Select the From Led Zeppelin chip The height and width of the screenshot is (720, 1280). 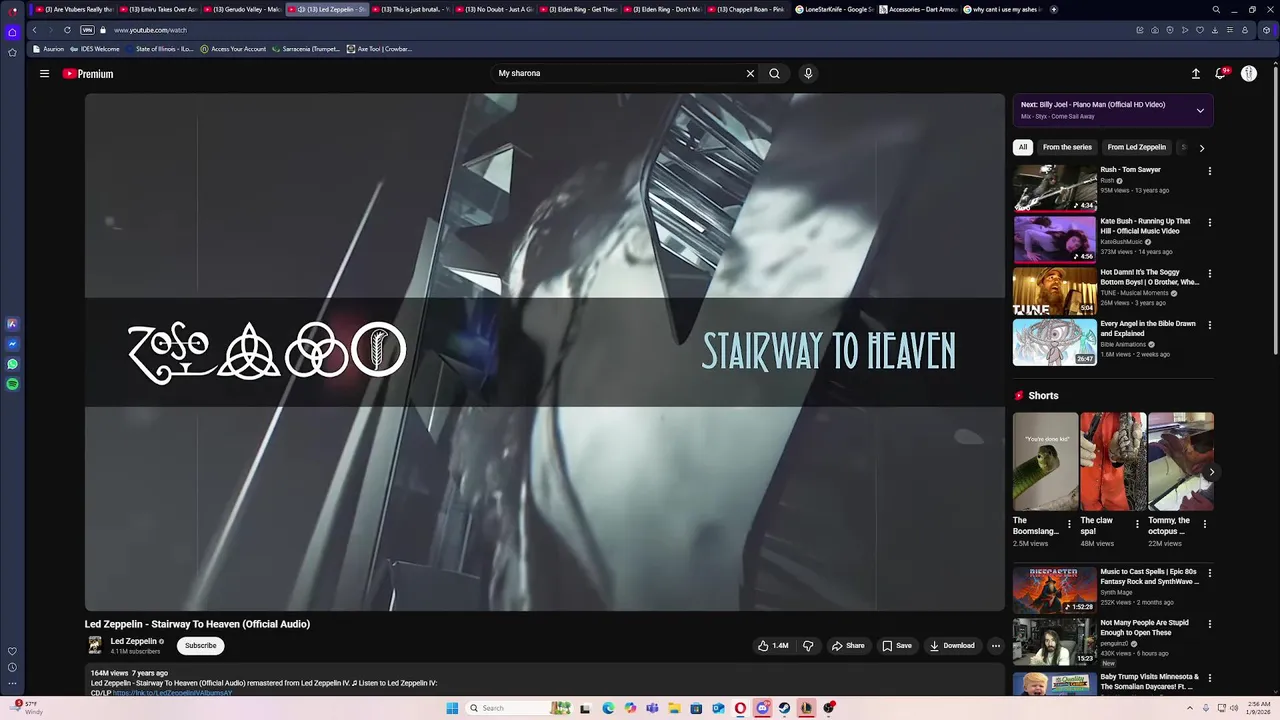[x=1136, y=147]
